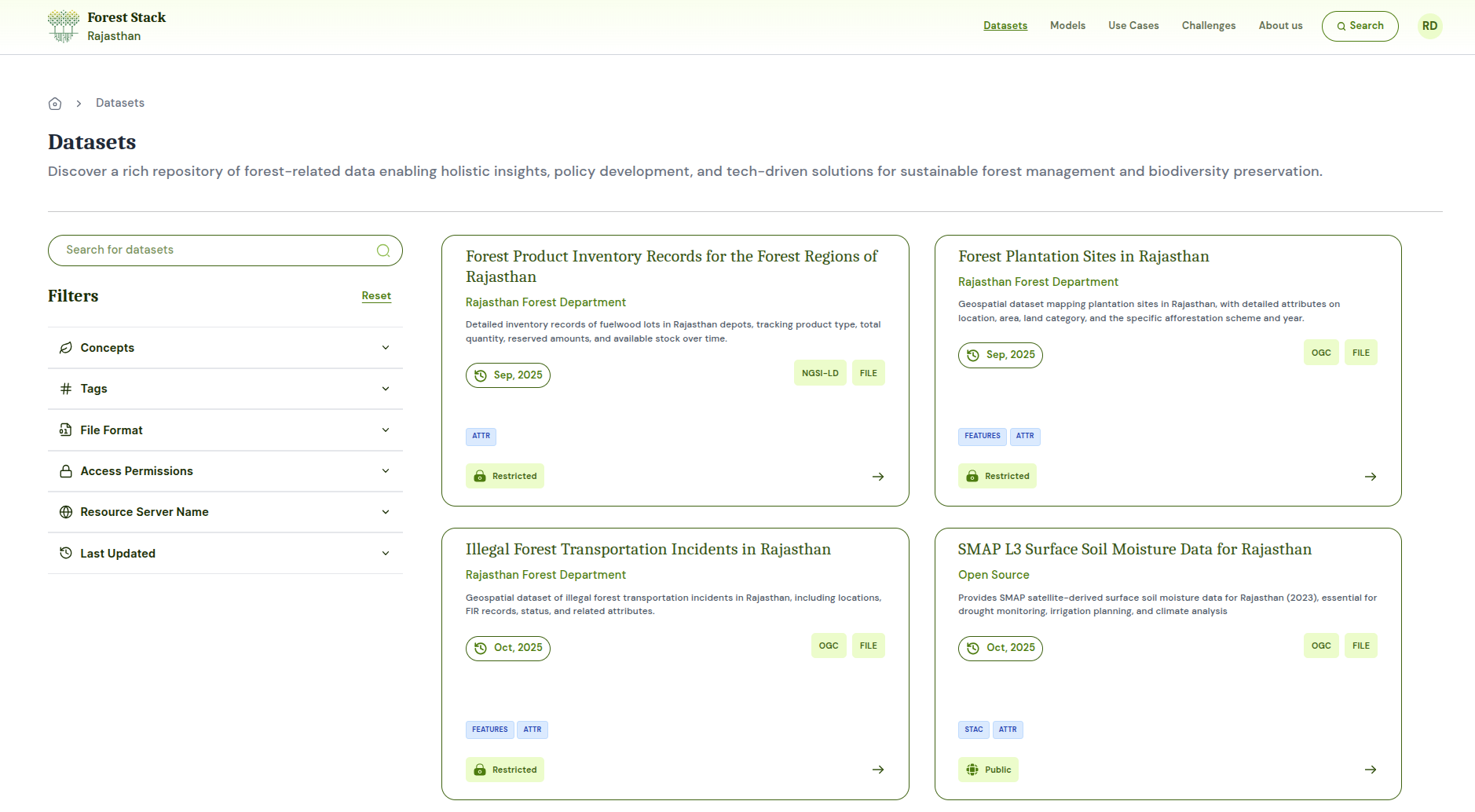Go to the Models menu item
This screenshot has width=1475, height=812.
point(1067,26)
